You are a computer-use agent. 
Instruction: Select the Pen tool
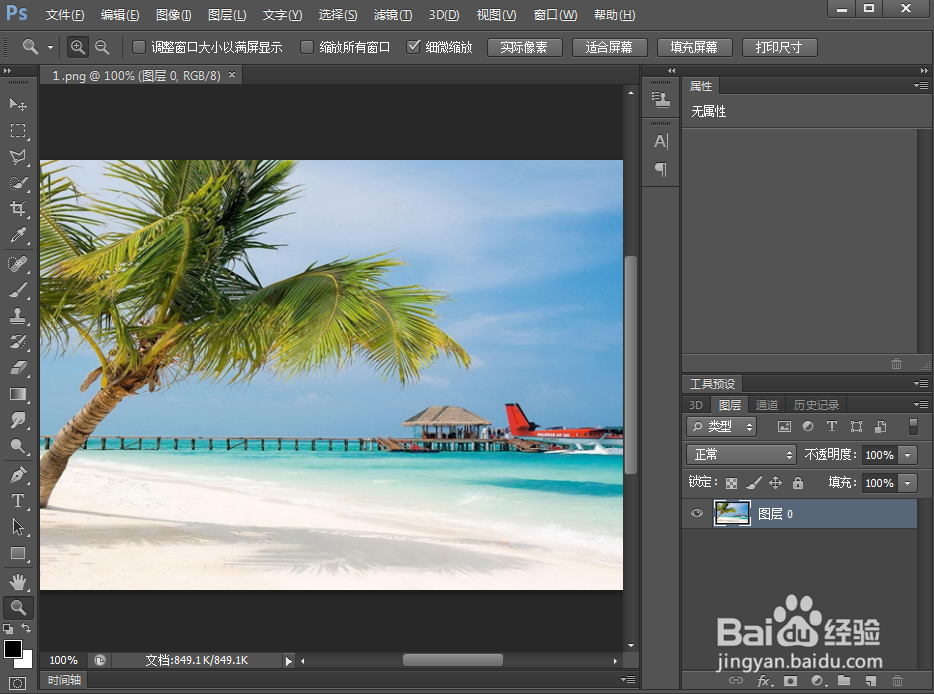(x=18, y=475)
